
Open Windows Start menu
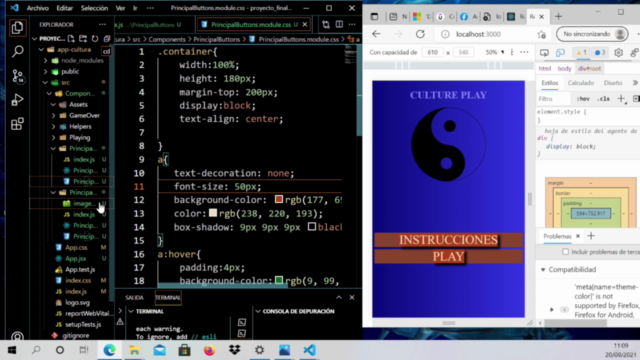click(12, 350)
